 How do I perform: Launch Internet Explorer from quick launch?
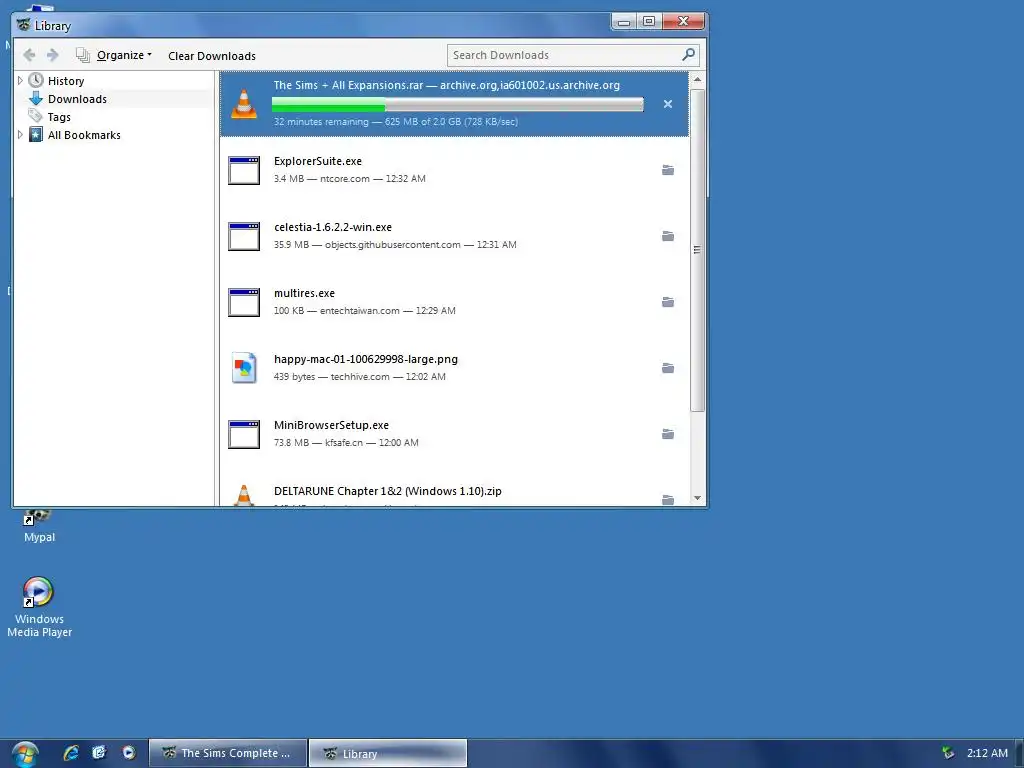71,753
